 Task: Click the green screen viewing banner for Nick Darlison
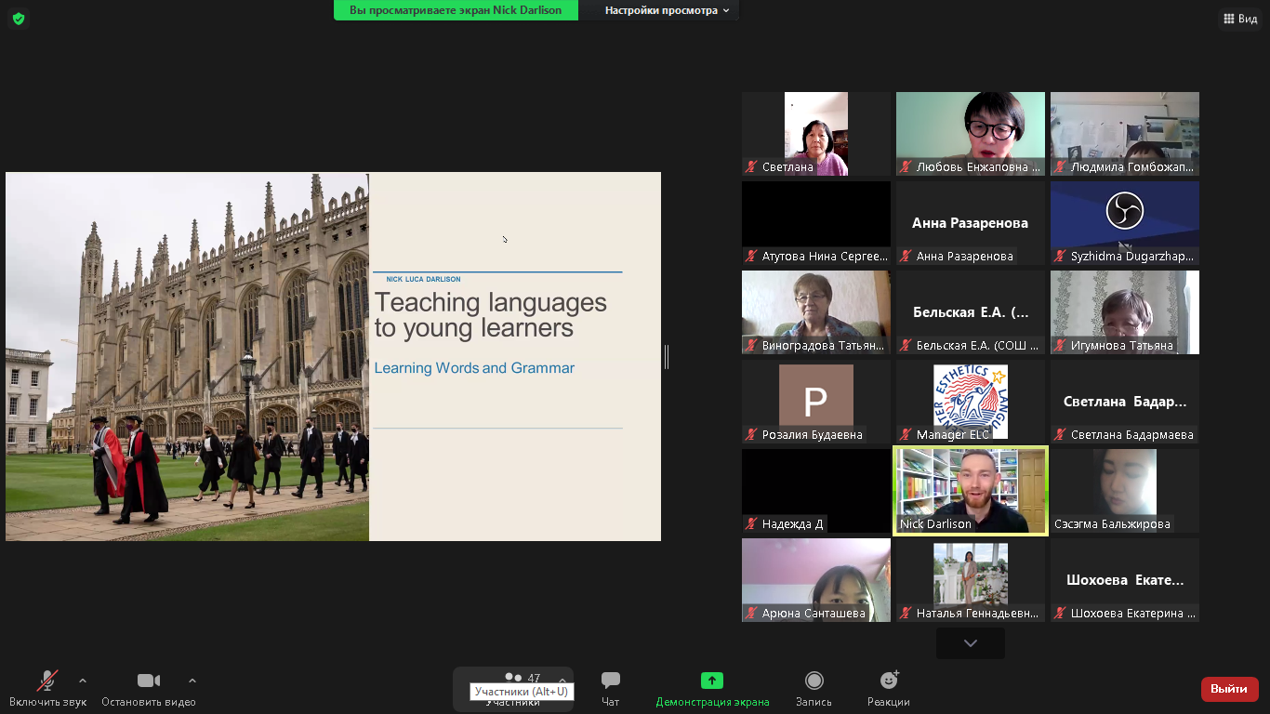click(x=455, y=10)
